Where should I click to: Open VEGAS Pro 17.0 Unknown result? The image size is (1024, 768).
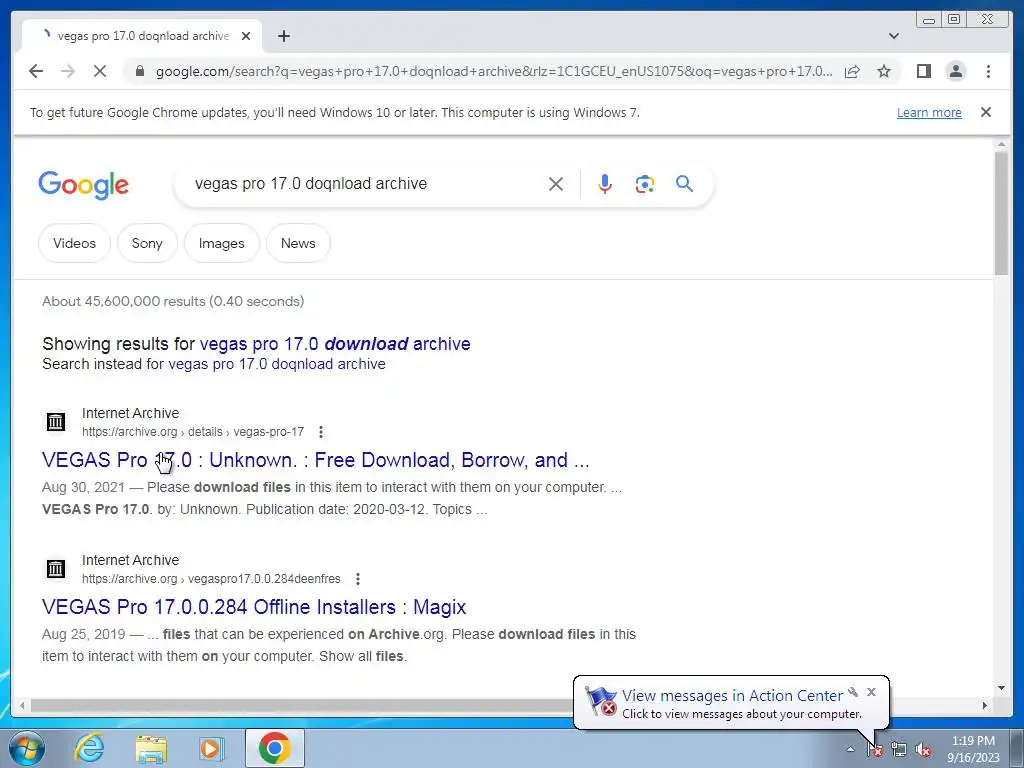tap(315, 460)
